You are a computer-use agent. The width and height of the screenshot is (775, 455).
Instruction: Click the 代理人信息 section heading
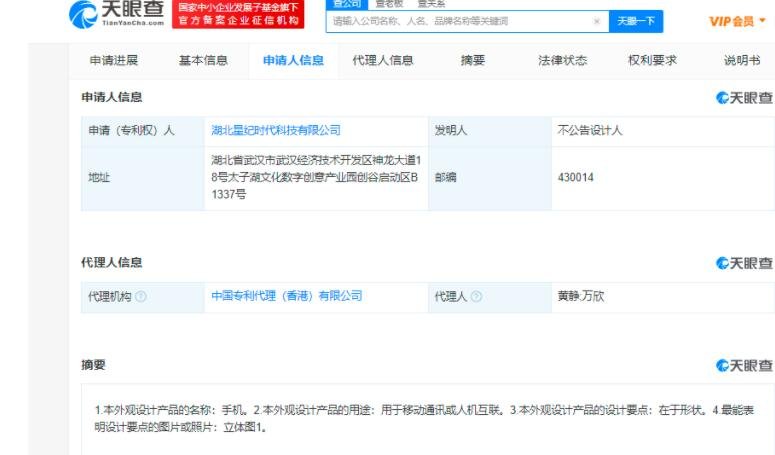112,262
